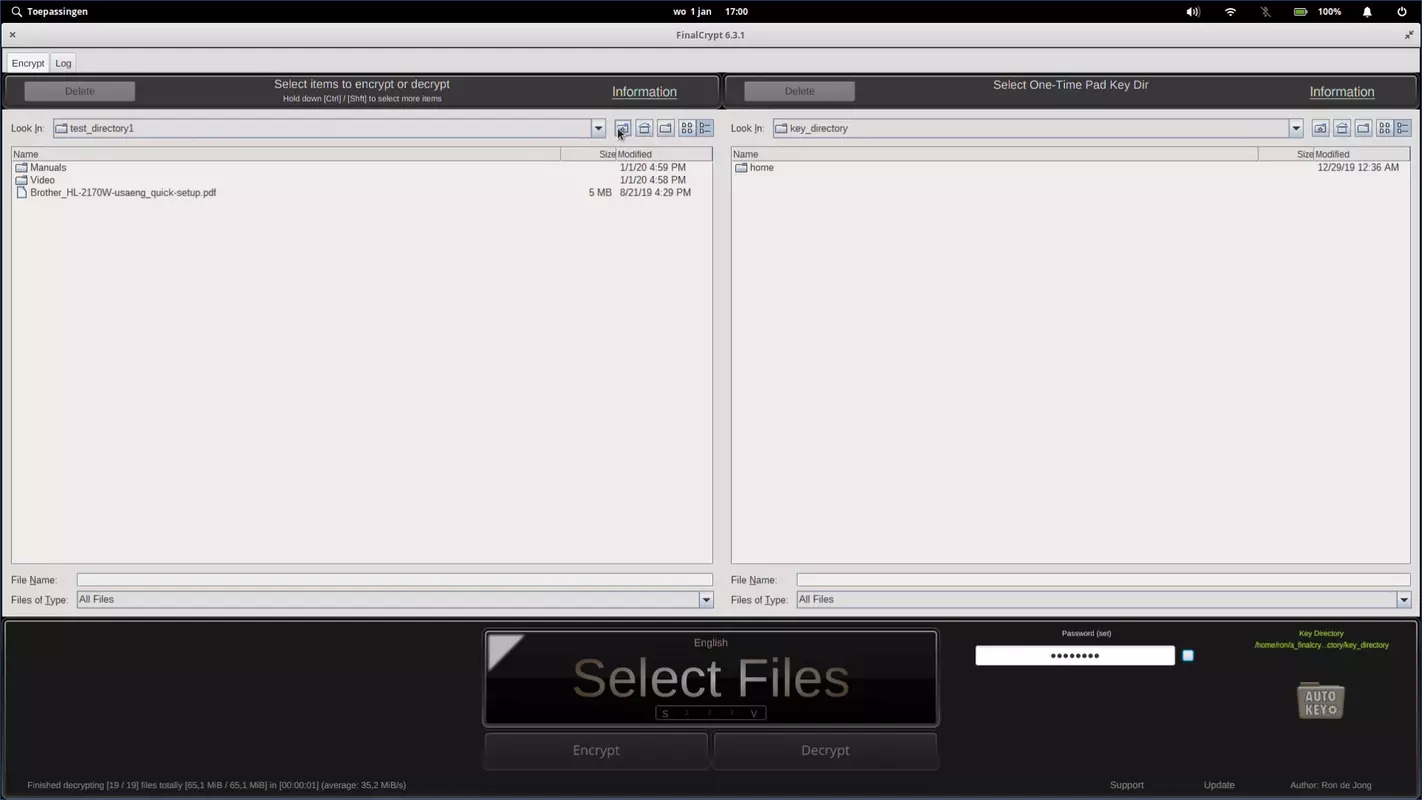Click the battery icon in the top bar
The width and height of the screenshot is (1422, 800).
click(1300, 12)
